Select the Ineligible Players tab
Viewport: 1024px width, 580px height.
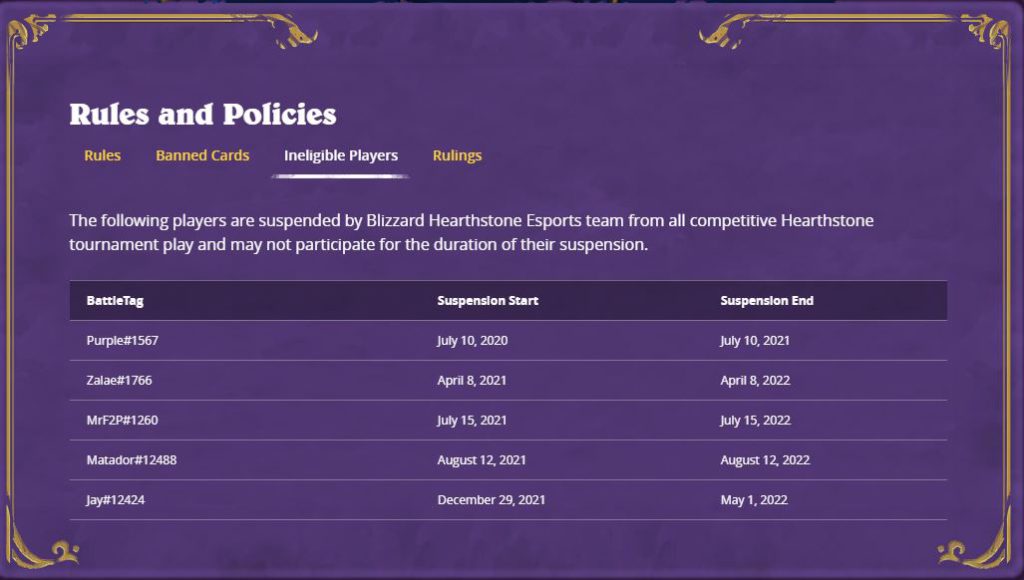click(x=340, y=155)
